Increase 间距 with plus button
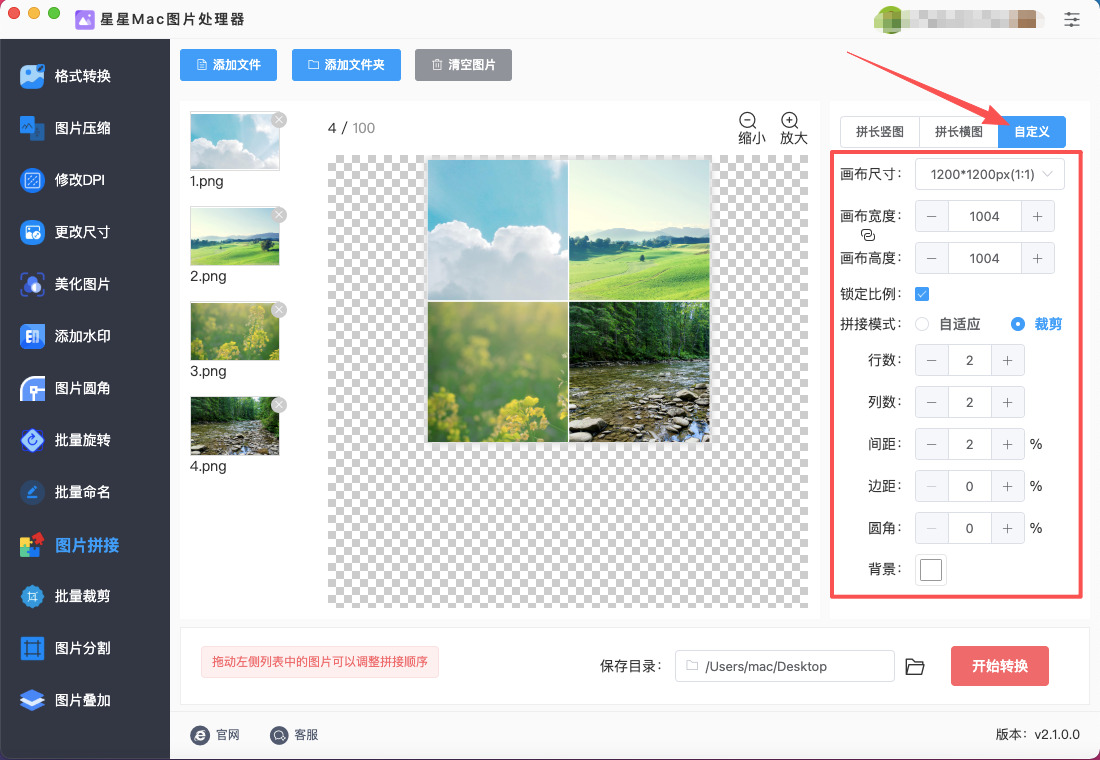Image resolution: width=1100 pixels, height=760 pixels. [x=1007, y=444]
